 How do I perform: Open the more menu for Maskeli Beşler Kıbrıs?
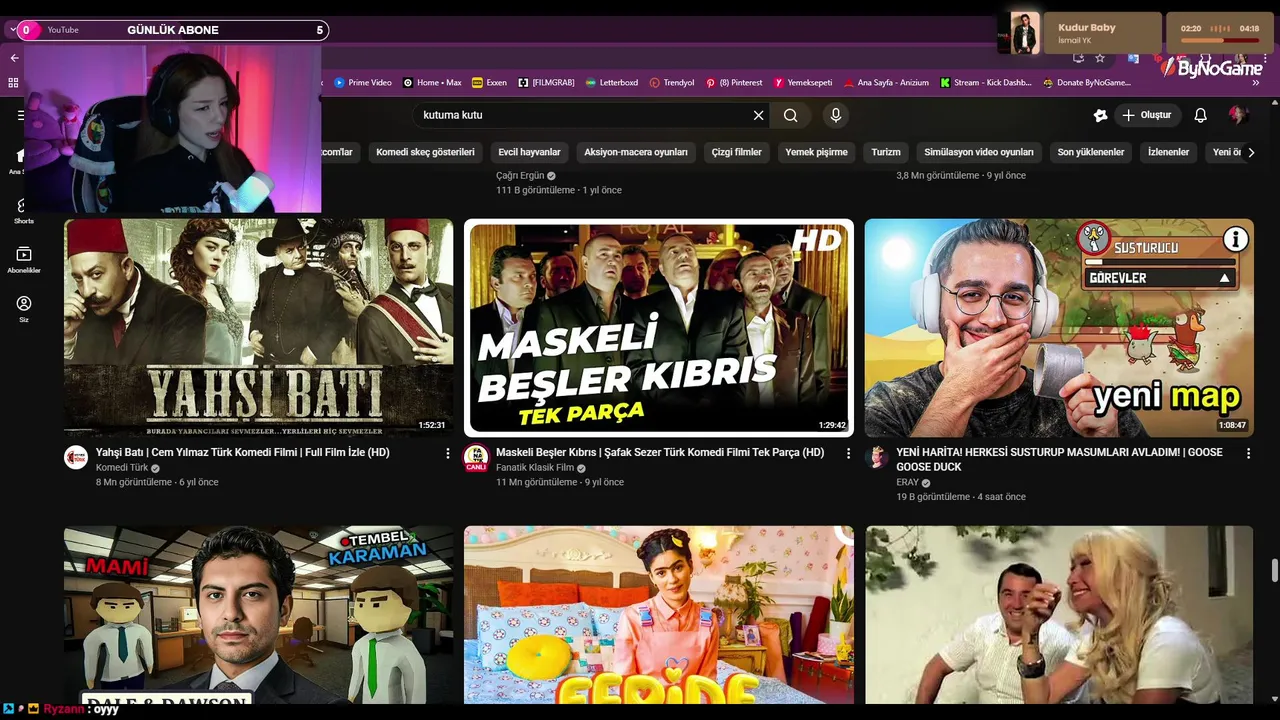pyautogui.click(x=848, y=453)
